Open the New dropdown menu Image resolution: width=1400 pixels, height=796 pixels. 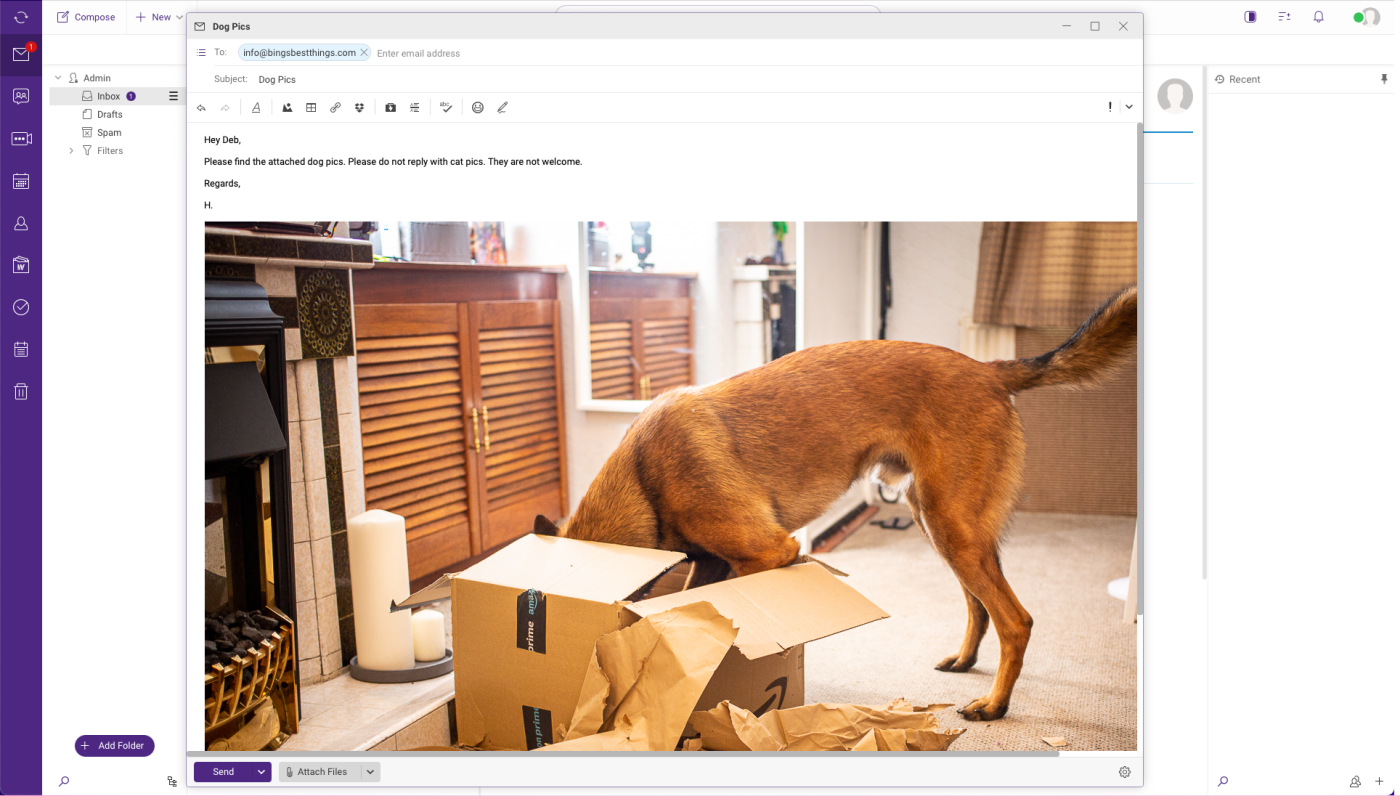[x=159, y=17]
